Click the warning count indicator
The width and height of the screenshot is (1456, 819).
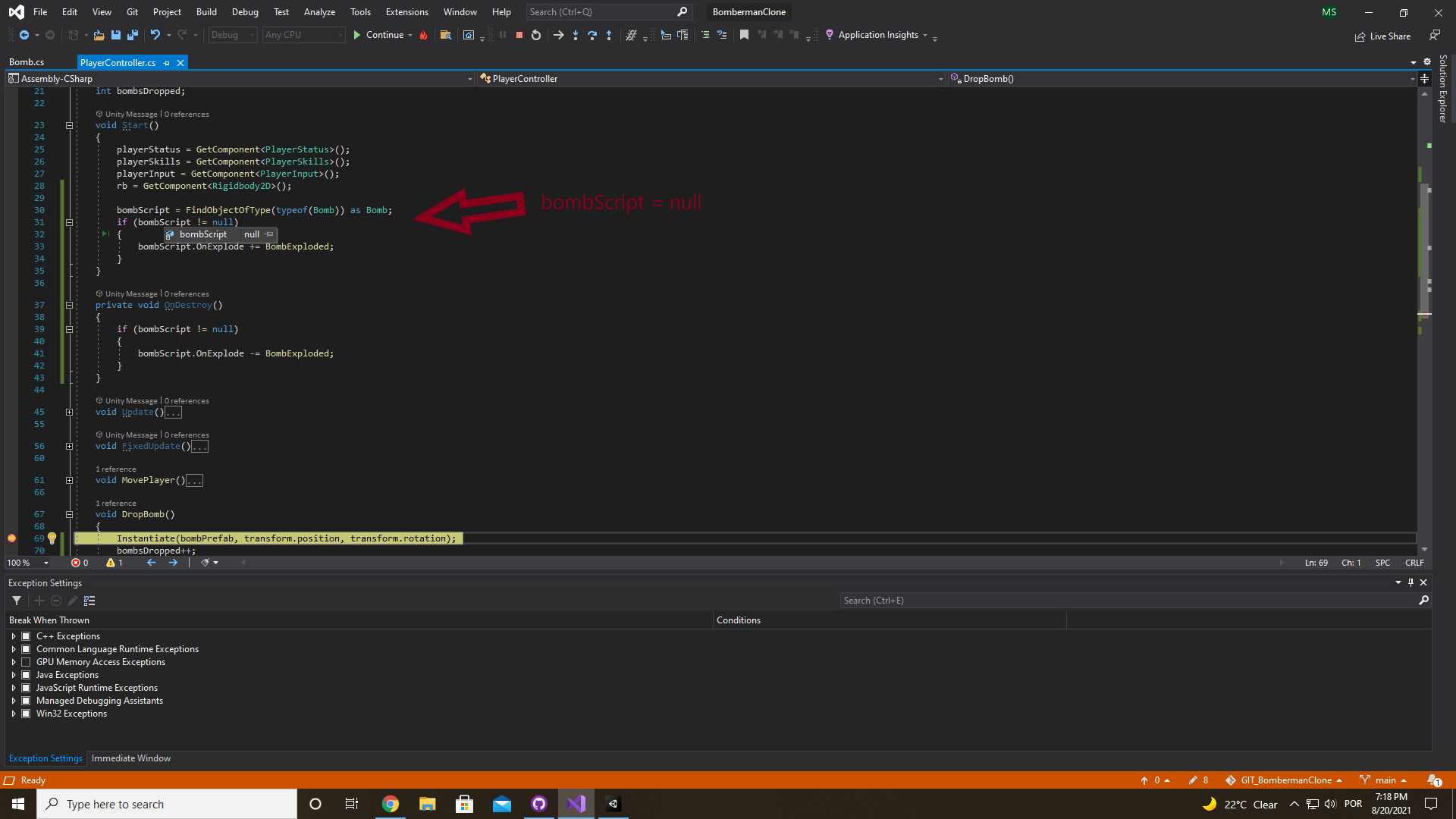(115, 563)
